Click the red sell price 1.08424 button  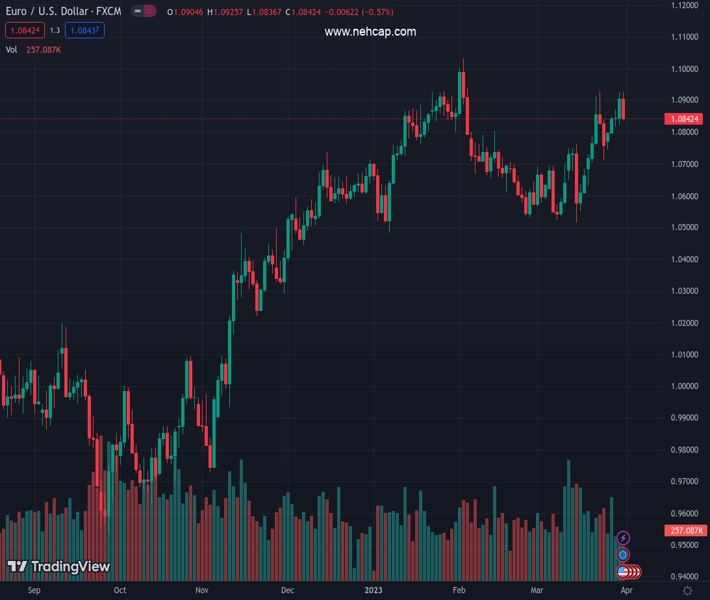pyautogui.click(x=24, y=31)
